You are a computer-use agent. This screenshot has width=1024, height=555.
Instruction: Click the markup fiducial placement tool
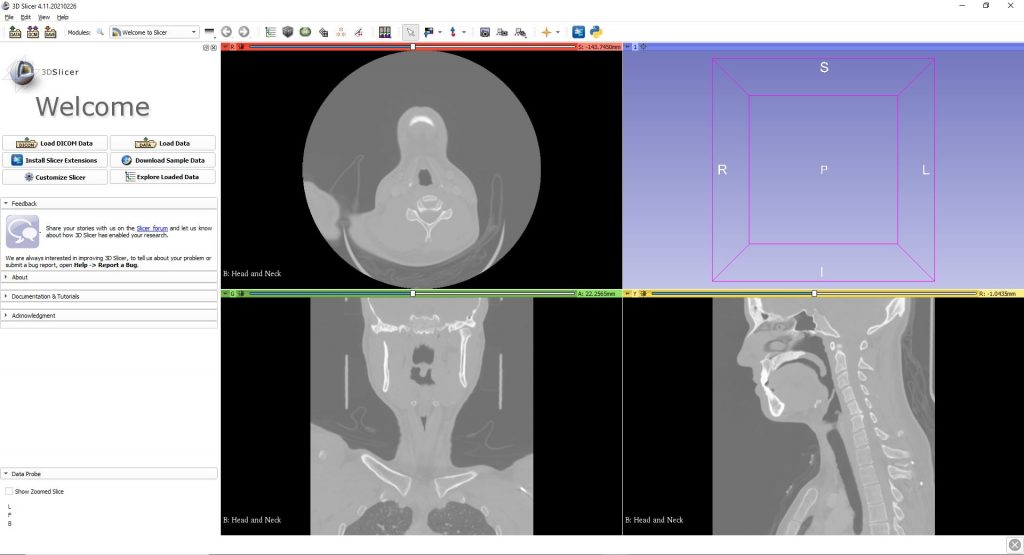coord(453,32)
